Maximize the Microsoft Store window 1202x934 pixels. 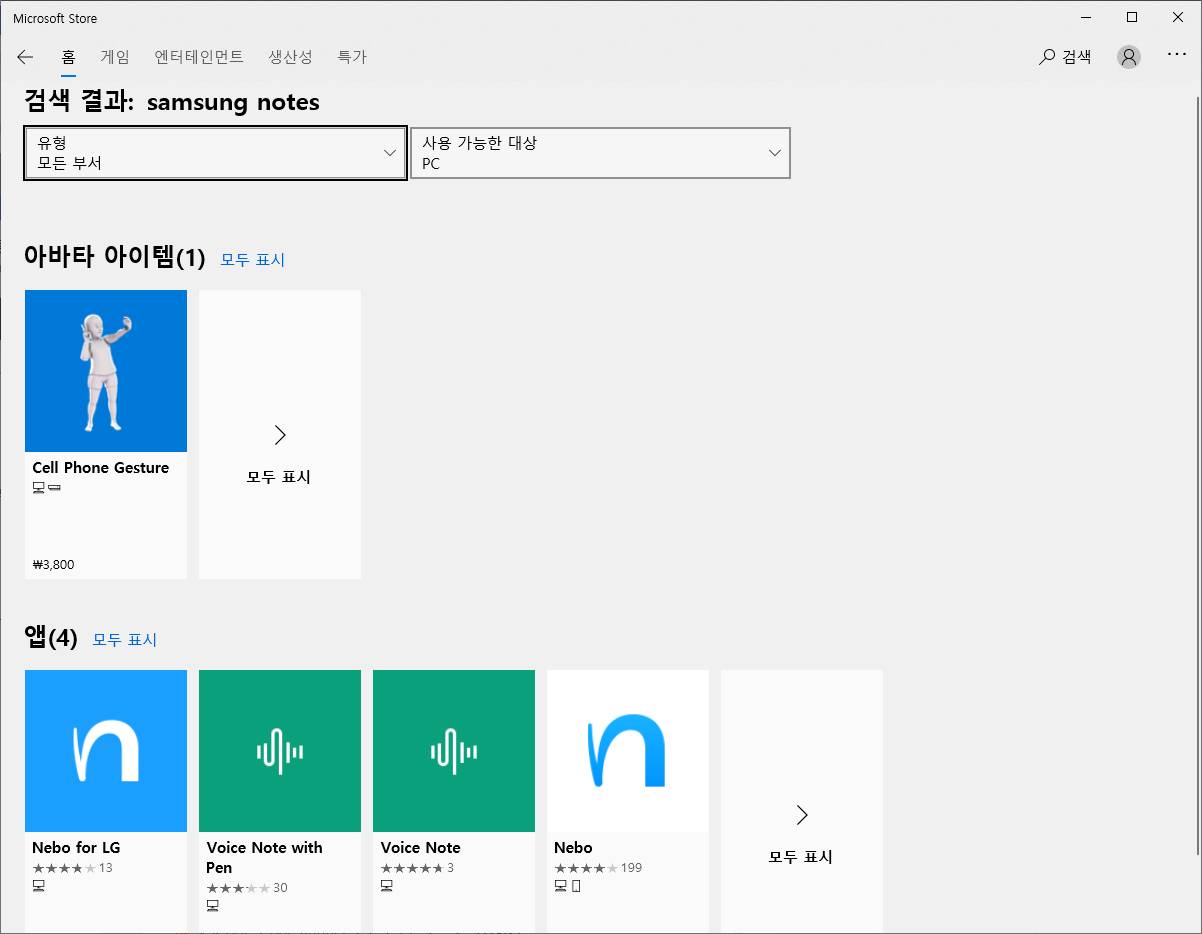(1132, 17)
